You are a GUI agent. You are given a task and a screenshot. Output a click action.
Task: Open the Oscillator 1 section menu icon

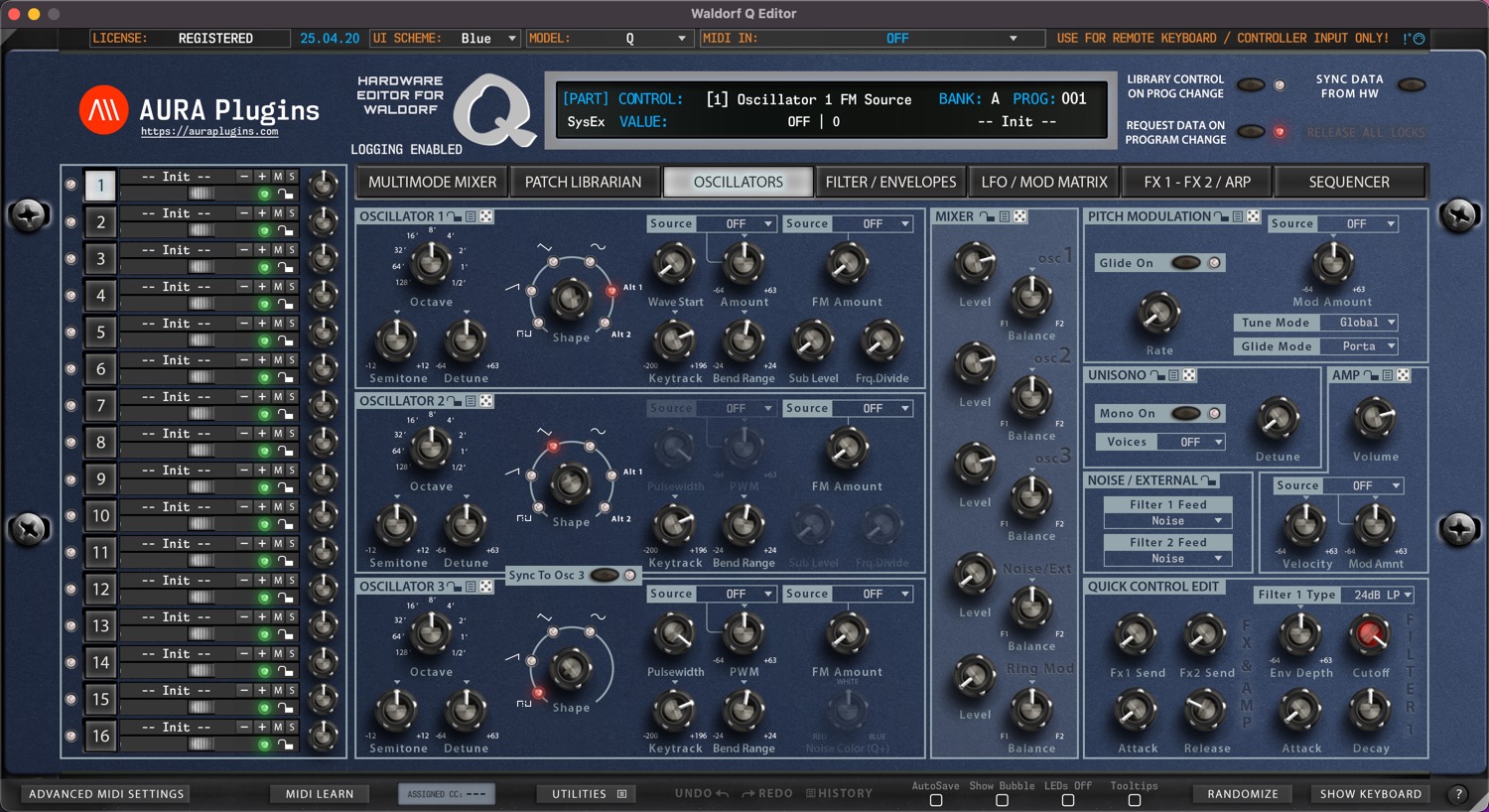click(x=471, y=216)
